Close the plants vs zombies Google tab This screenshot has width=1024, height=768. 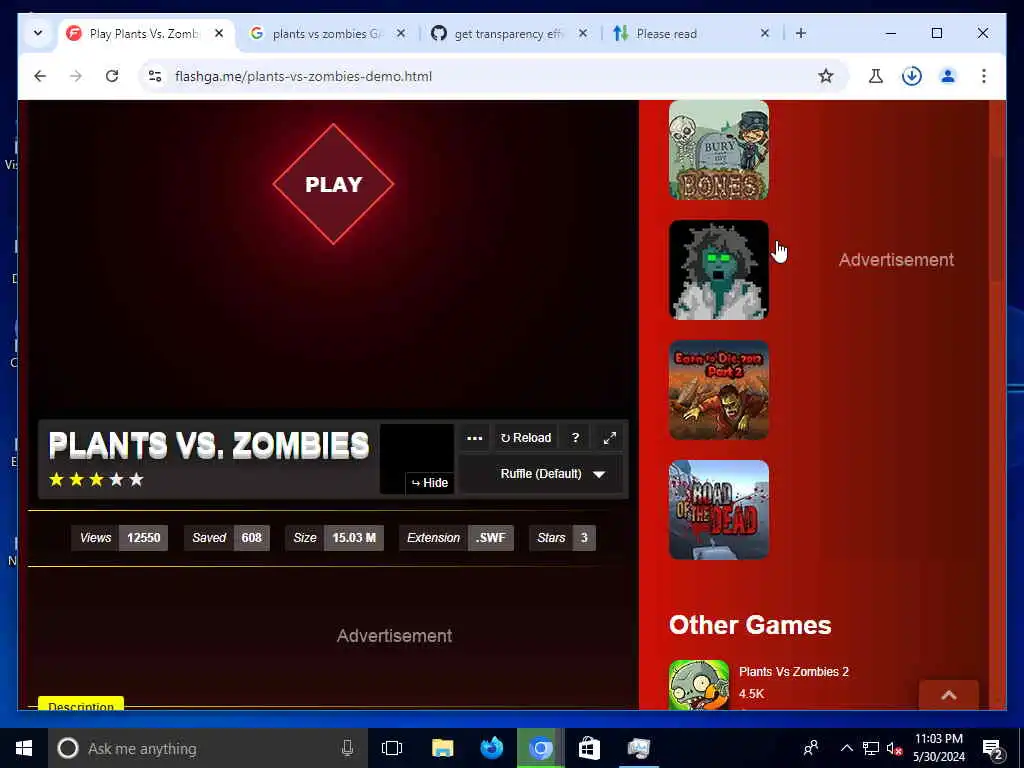(401, 33)
